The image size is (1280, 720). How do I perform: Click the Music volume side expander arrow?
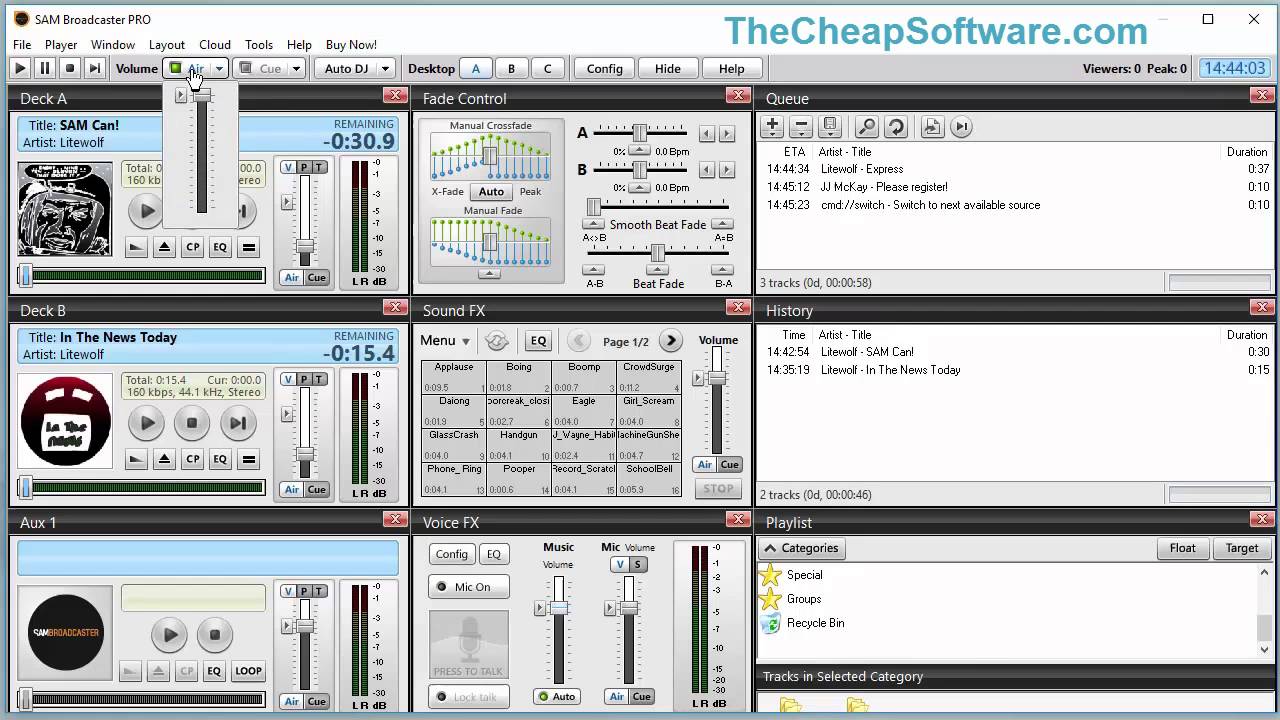(541, 608)
